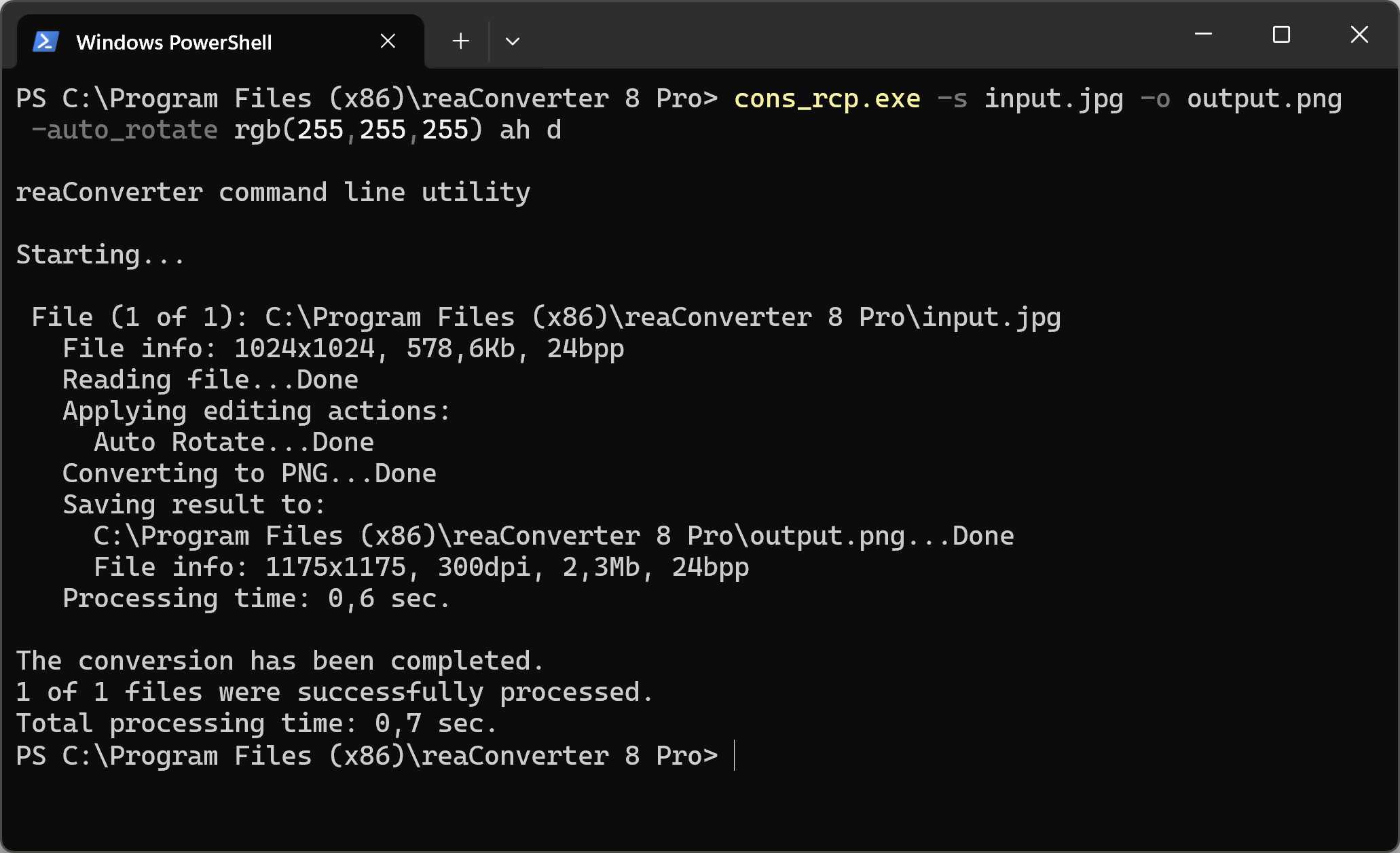Select the Windows PowerShell tab
This screenshot has height=853, width=1400.
pos(174,42)
